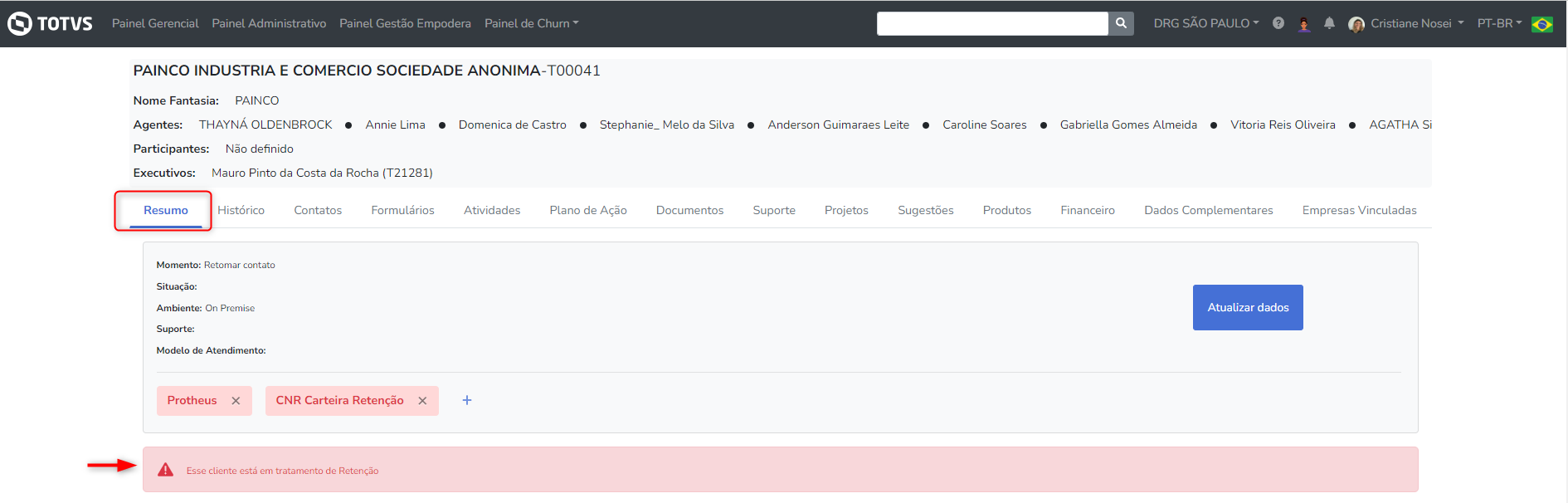Click the Brazil flag icon
The image size is (1568, 503).
(x=1542, y=24)
